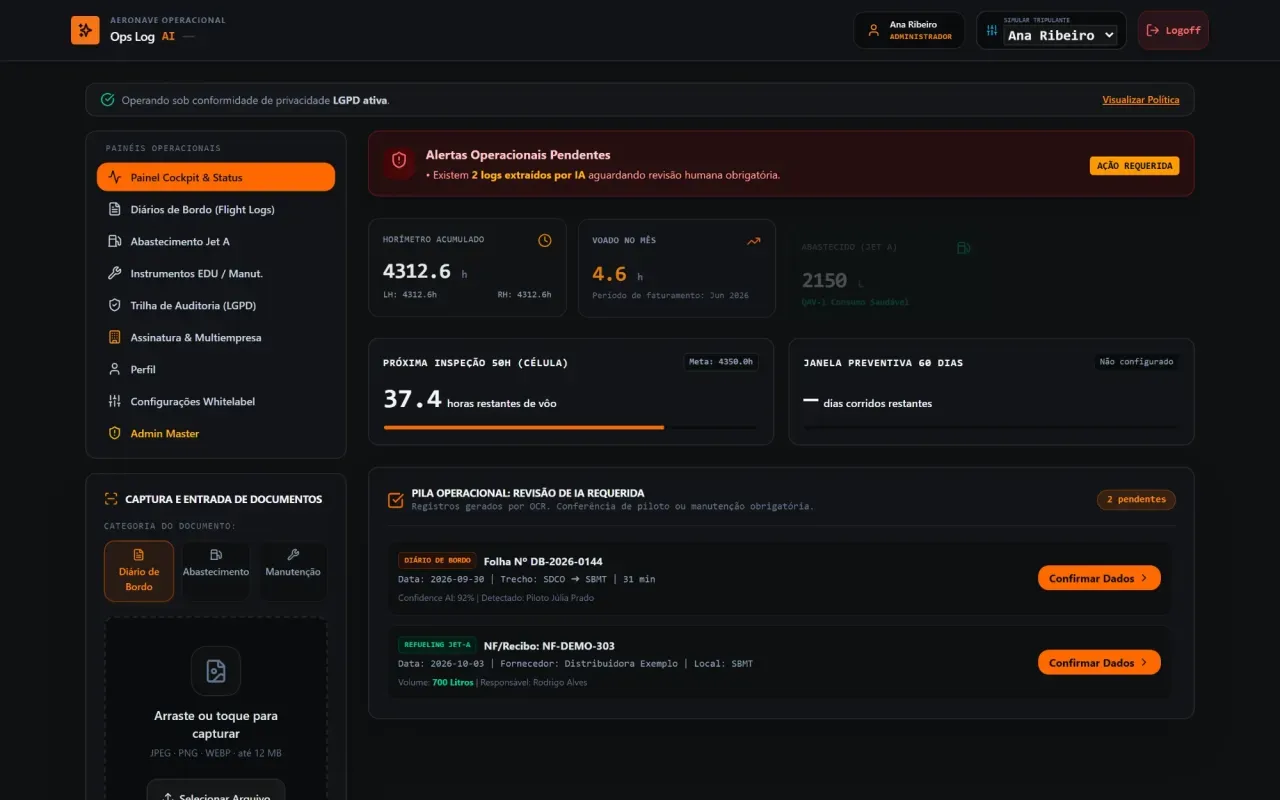Click the image upload icon in the drop zone
The height and width of the screenshot is (800, 1280).
pyautogui.click(x=216, y=671)
